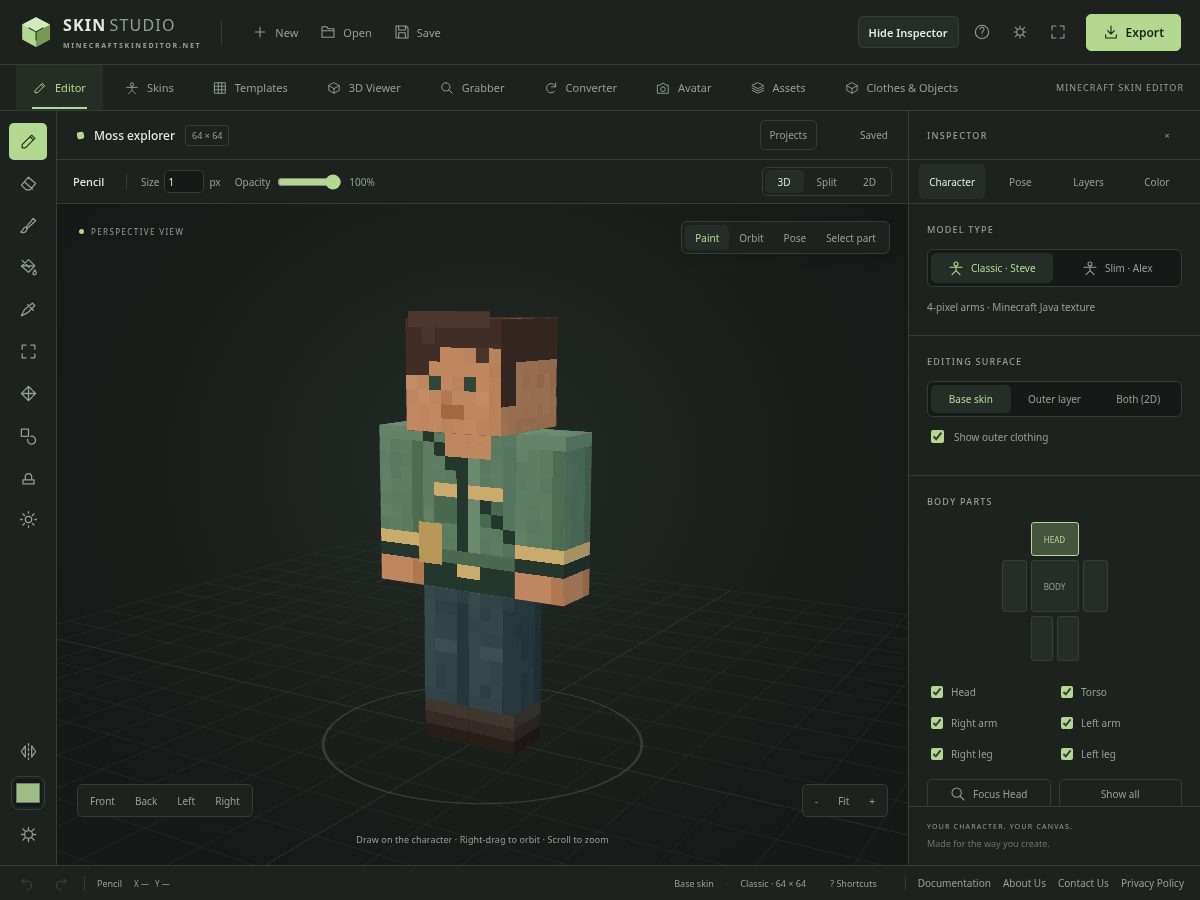
Task: Click the gear-like icon below color swatch
Action: [x=28, y=834]
